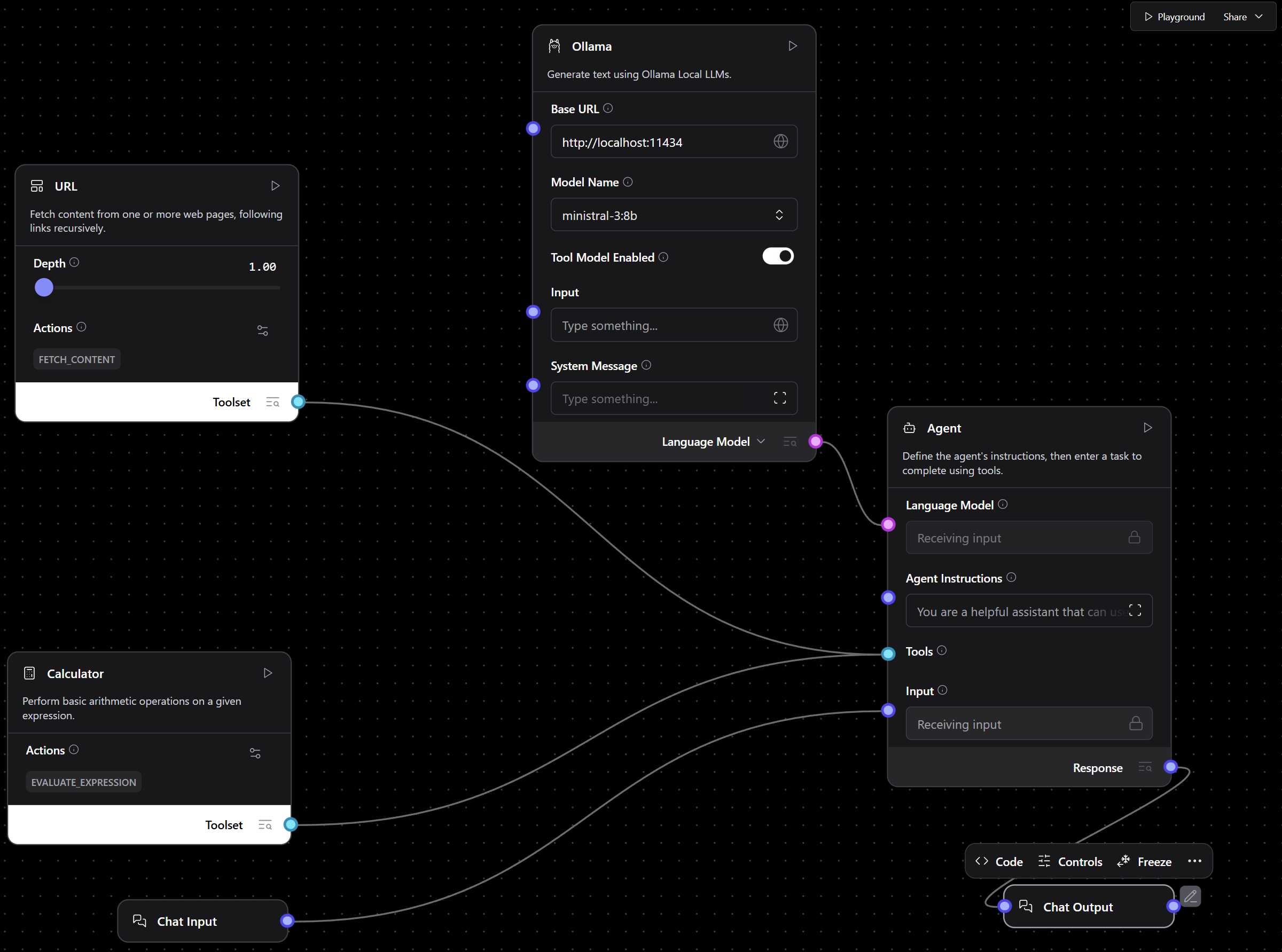
Task: Expand the System Message fullscreen editor icon
Action: (x=779, y=398)
